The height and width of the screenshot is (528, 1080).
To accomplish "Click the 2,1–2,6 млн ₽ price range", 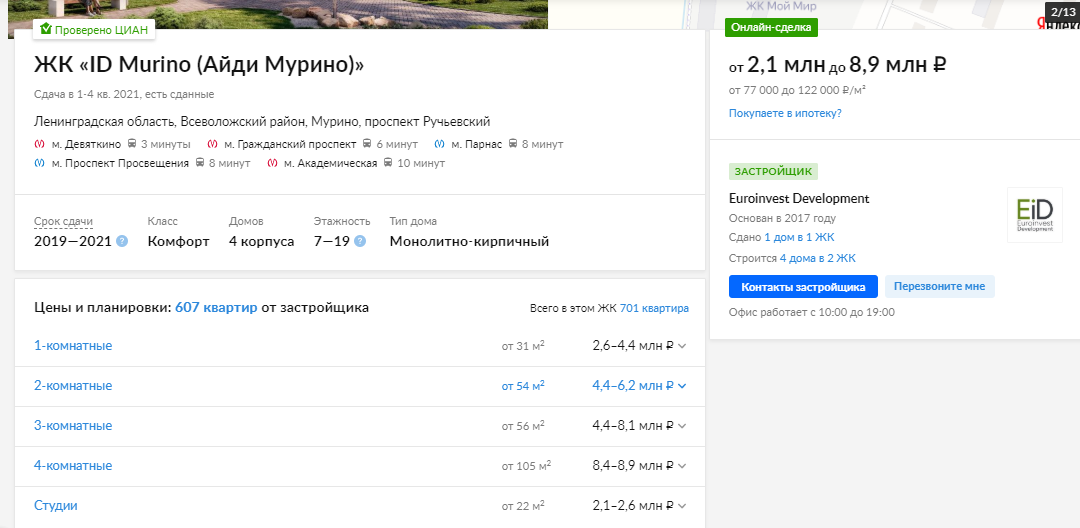I will click(x=632, y=506).
